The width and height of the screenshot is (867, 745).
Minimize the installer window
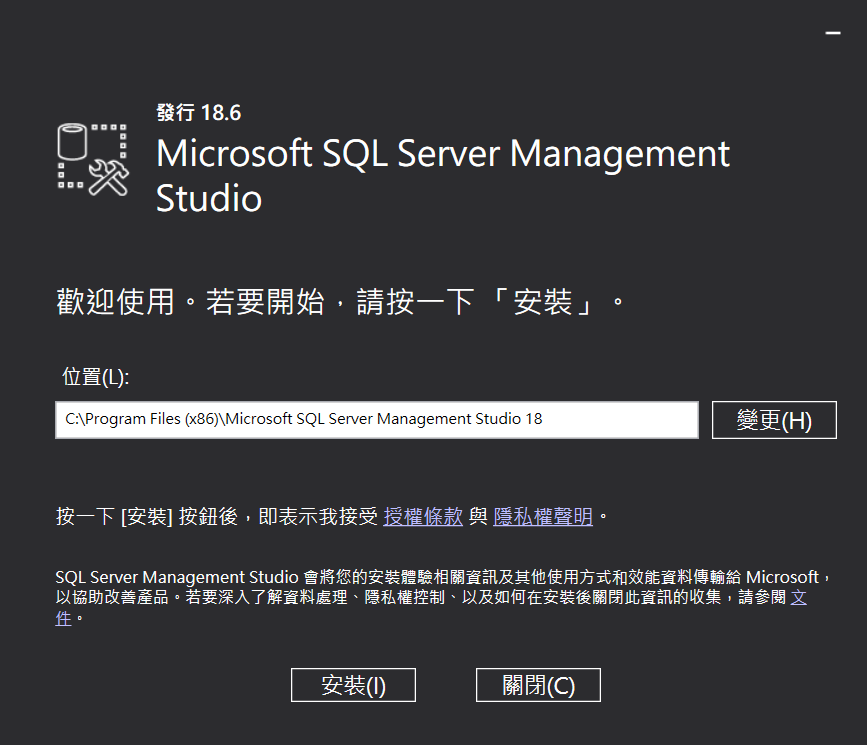click(833, 33)
